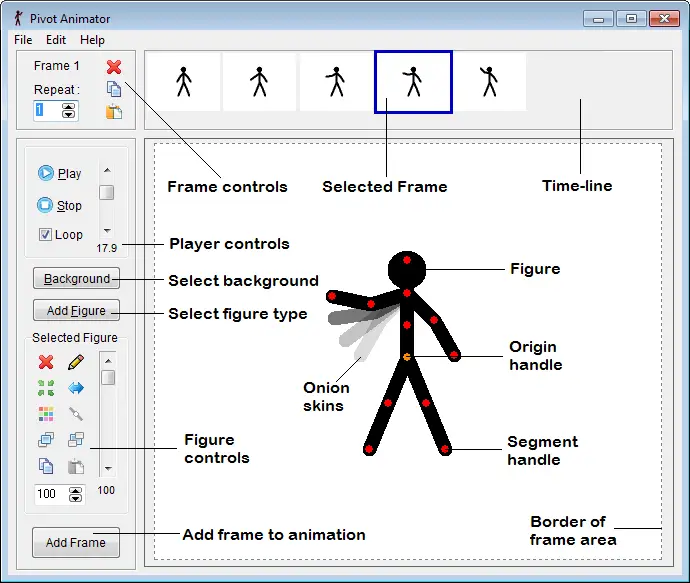Send the selected figure to back
The width and height of the screenshot is (690, 583).
click(x=76, y=440)
